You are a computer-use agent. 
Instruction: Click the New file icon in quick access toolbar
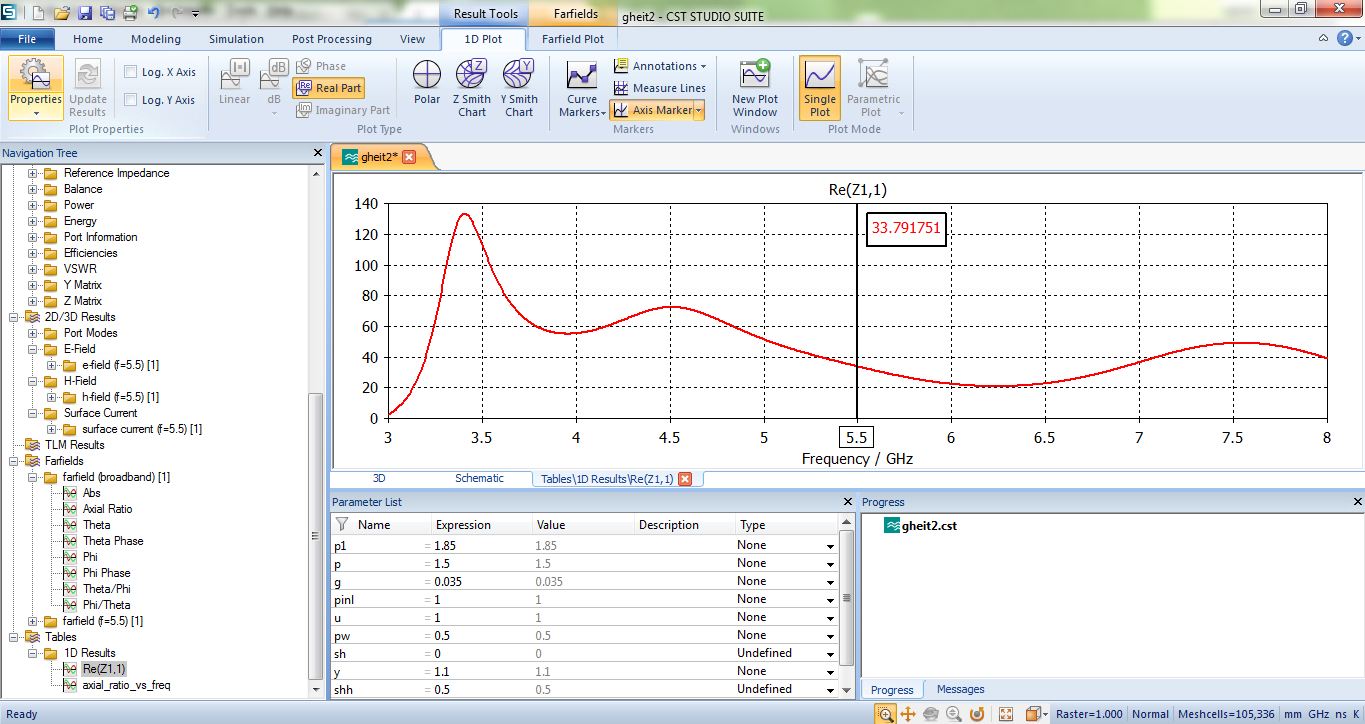coord(38,14)
